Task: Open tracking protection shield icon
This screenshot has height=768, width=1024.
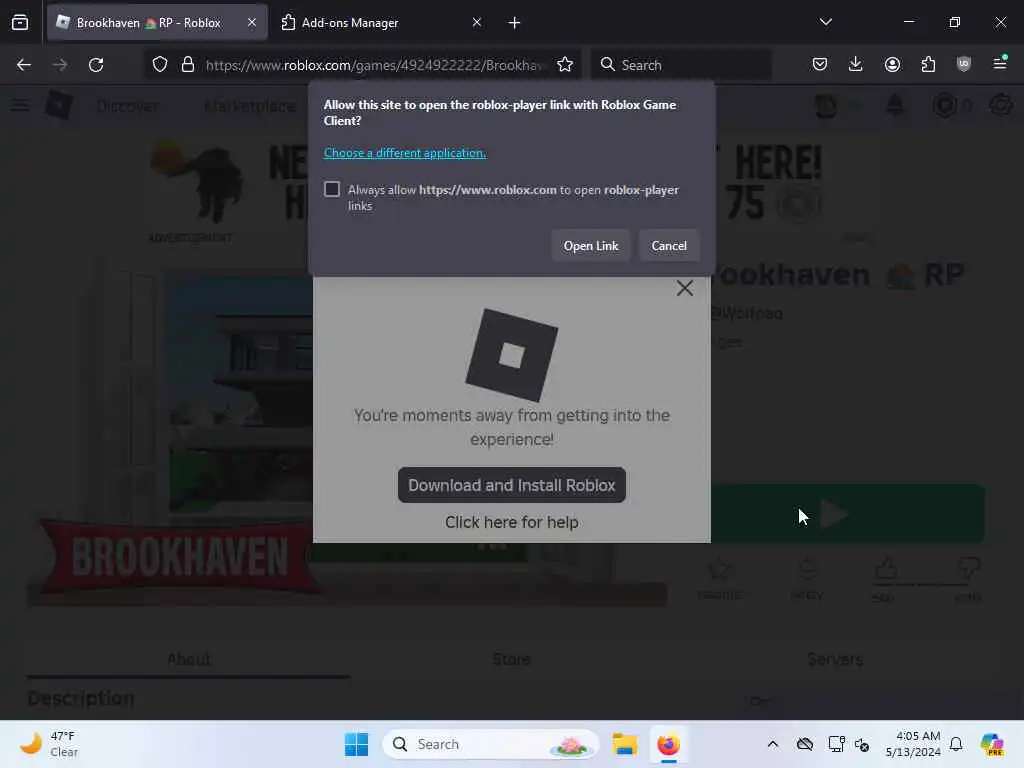Action: 160,64
